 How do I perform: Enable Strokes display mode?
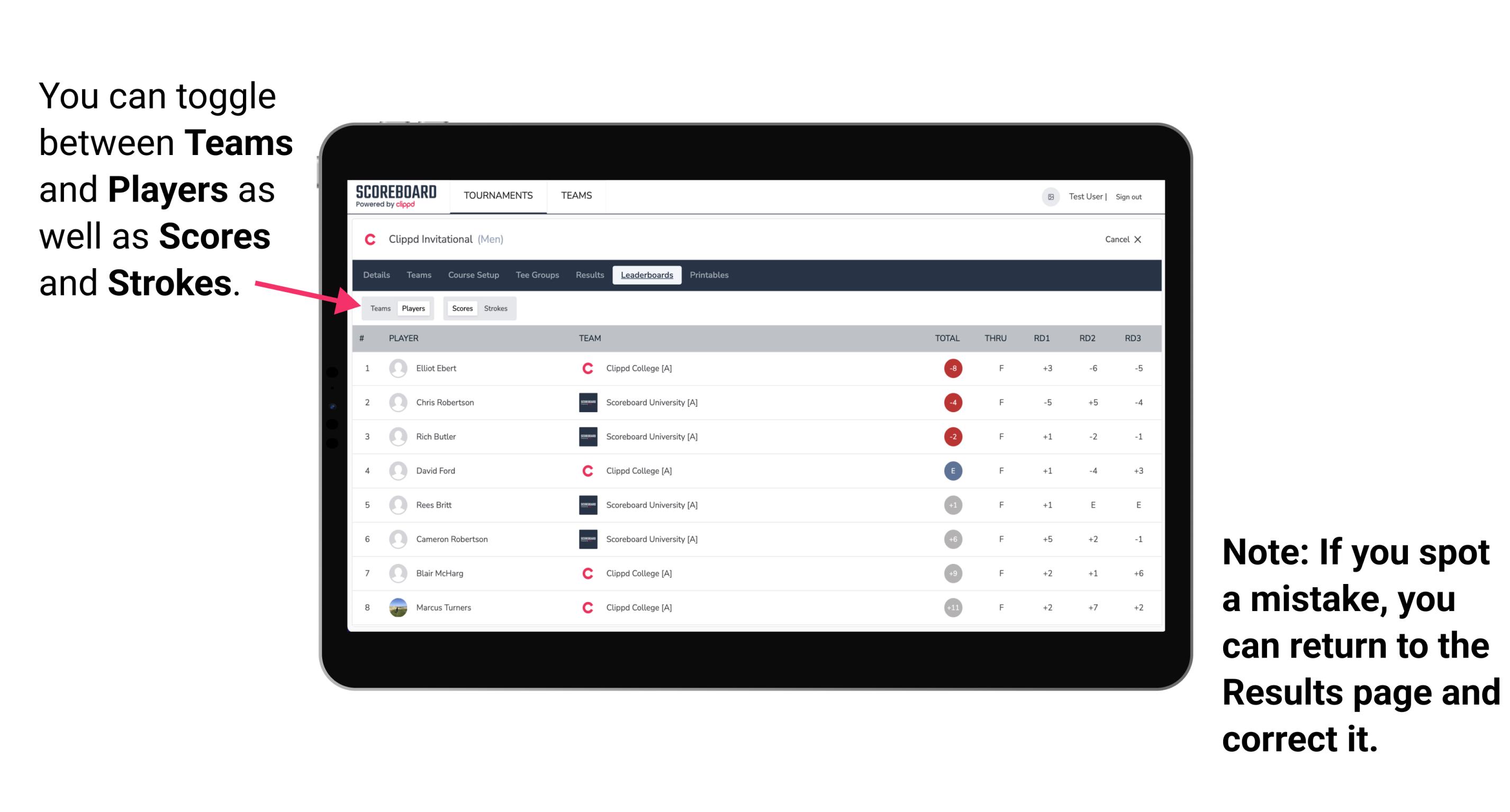[x=496, y=308]
